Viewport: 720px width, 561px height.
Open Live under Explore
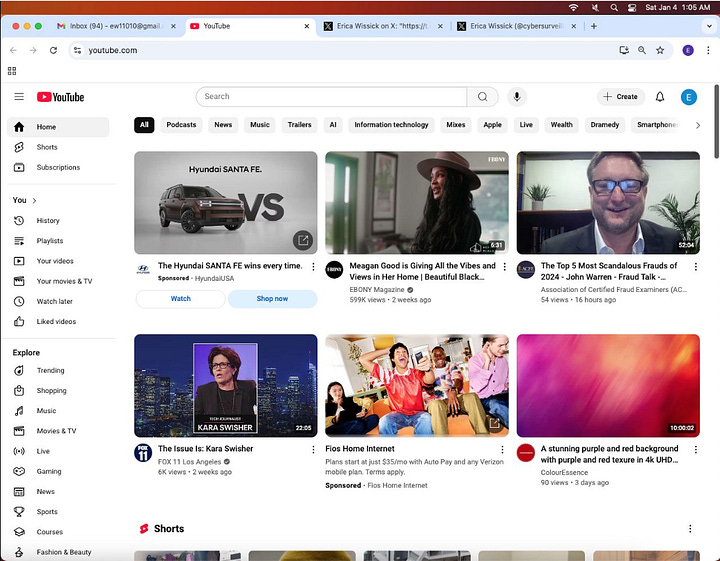(58, 451)
